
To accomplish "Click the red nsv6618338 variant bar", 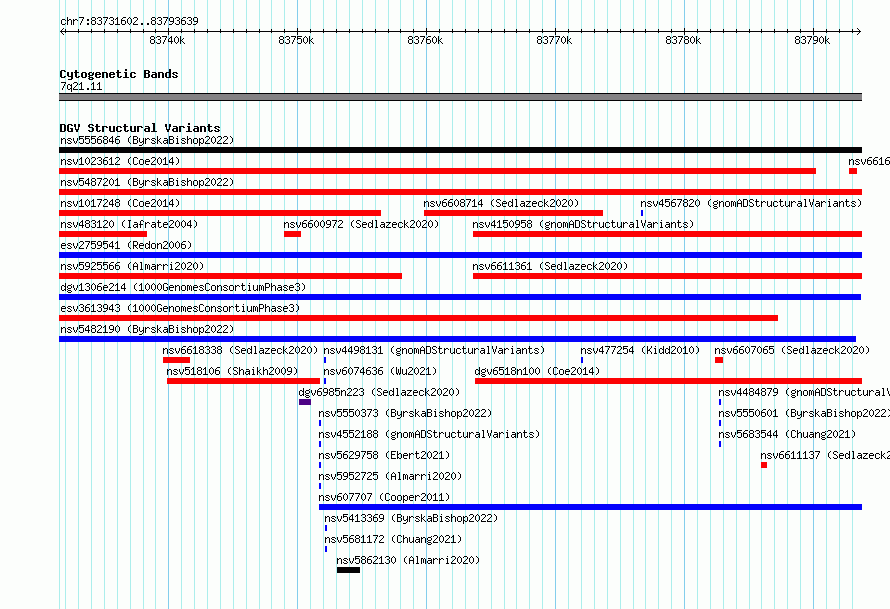I will pos(176,360).
